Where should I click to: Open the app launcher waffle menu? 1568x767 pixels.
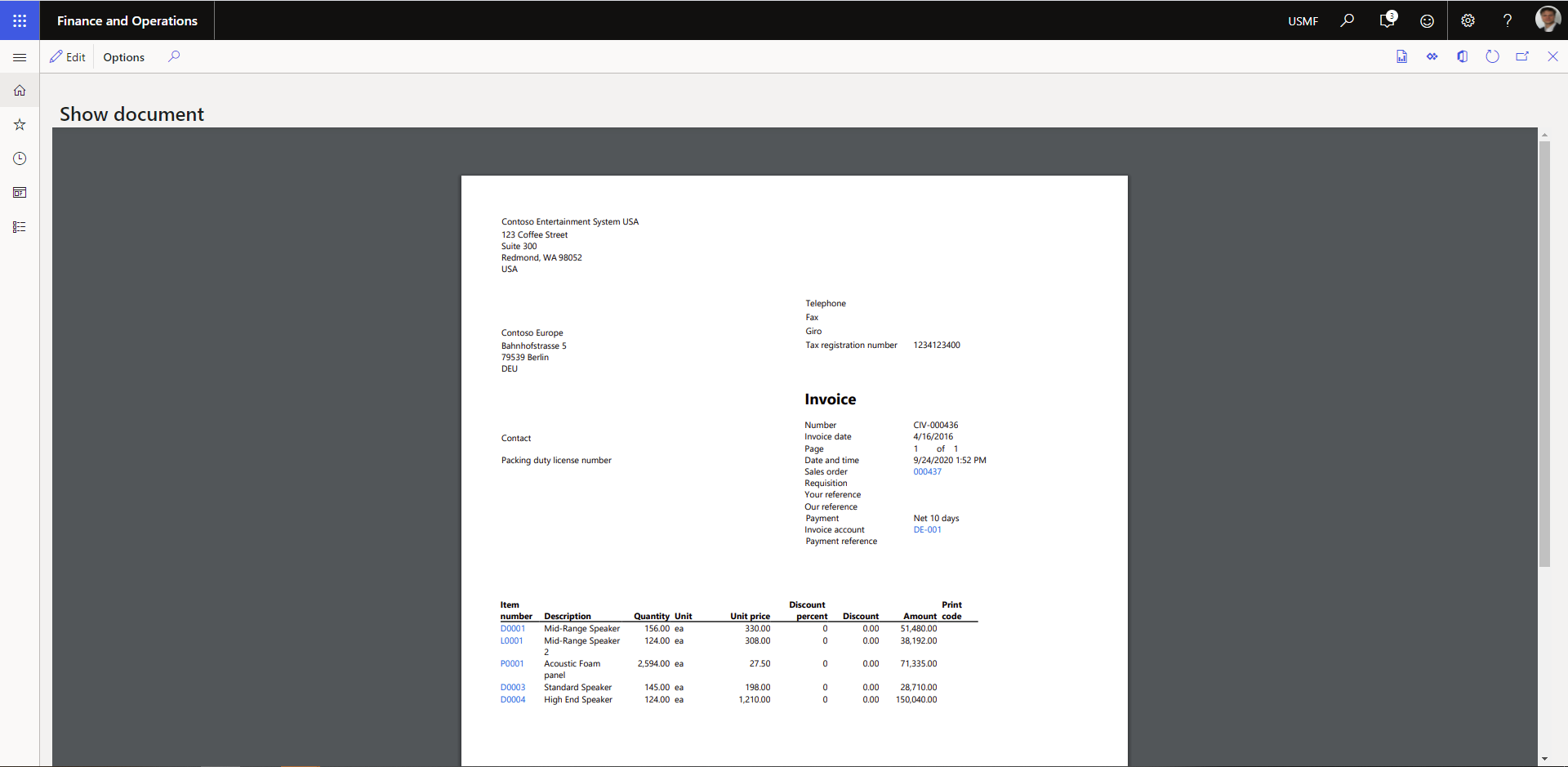click(x=20, y=20)
